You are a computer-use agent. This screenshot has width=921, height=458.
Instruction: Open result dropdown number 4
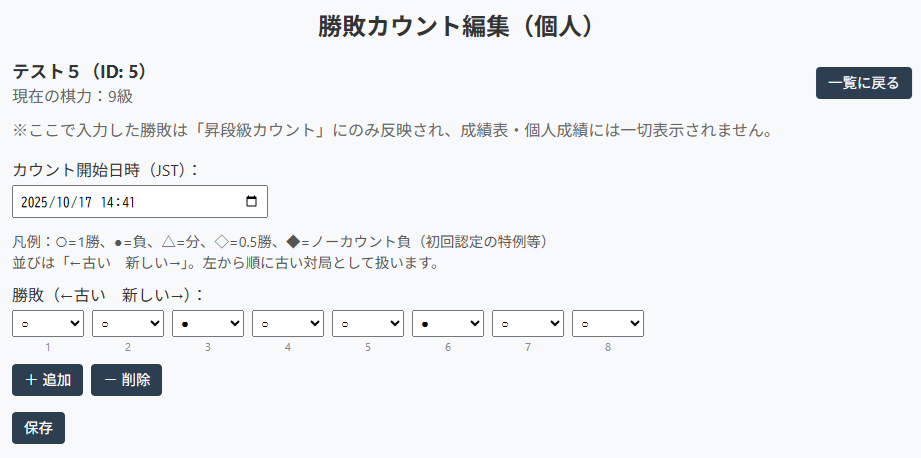pyautogui.click(x=288, y=324)
